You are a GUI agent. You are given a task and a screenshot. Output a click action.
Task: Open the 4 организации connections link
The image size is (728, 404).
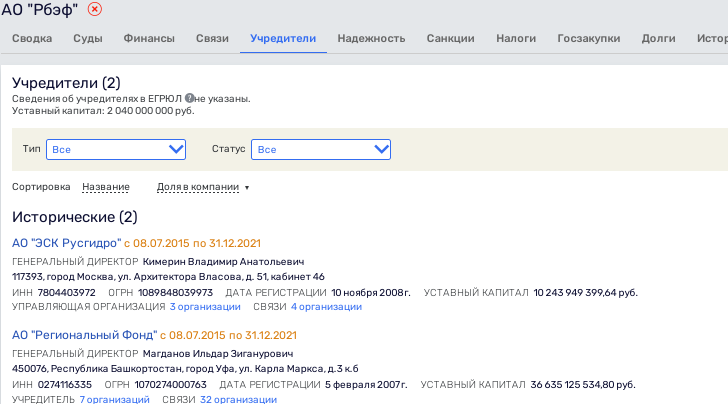pos(326,307)
